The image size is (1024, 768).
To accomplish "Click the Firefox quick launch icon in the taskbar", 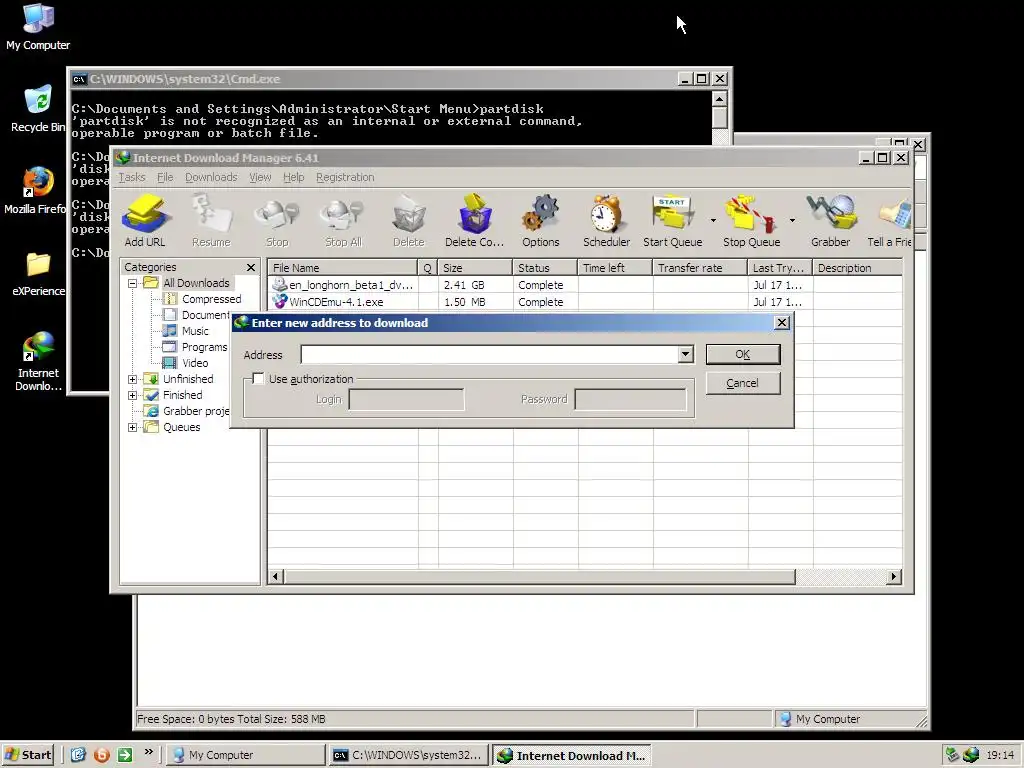I will (101, 755).
